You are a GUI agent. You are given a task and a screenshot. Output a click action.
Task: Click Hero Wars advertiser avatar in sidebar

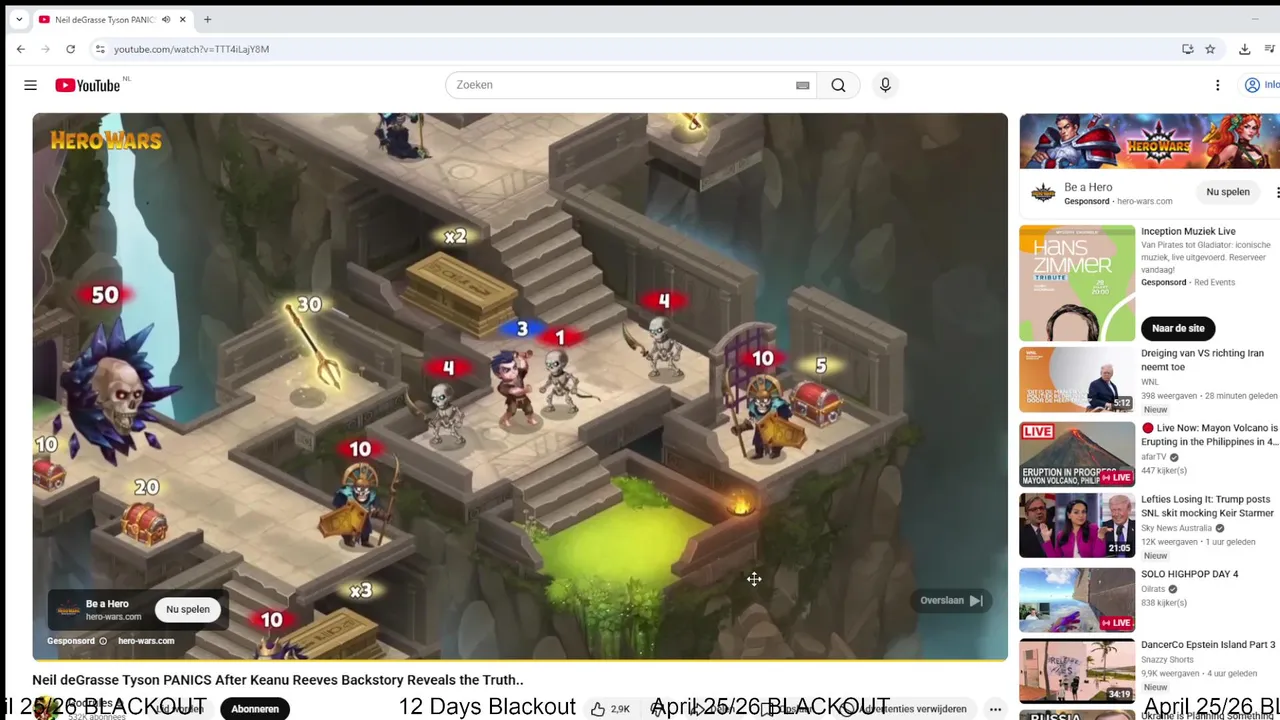pyautogui.click(x=1043, y=193)
